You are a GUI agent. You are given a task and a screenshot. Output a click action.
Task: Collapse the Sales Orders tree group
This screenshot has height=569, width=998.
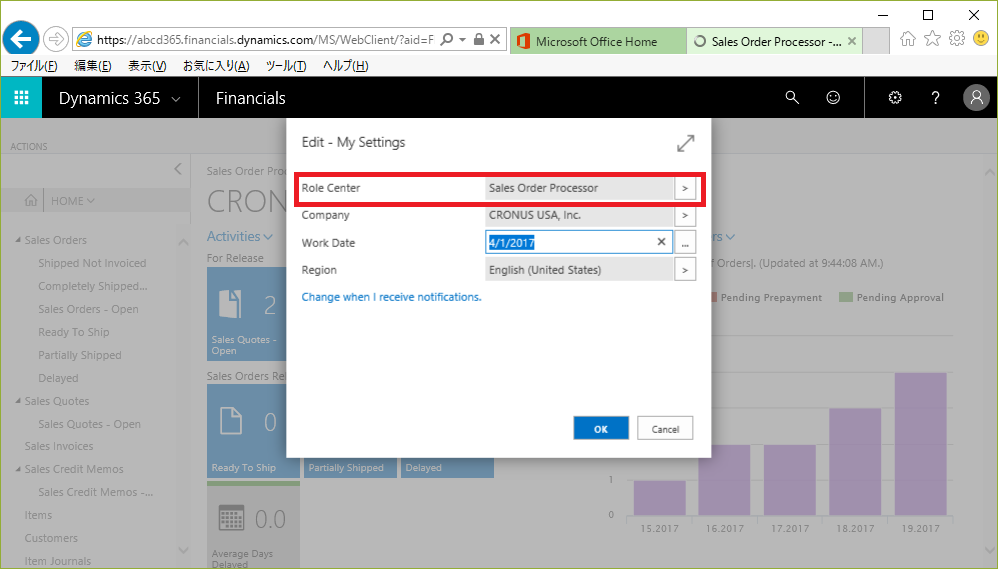[x=18, y=240]
